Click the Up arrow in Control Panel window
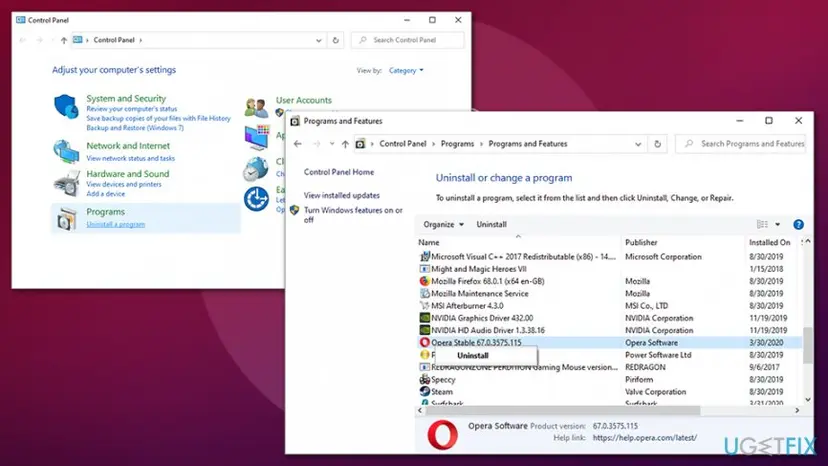Image resolution: width=828 pixels, height=466 pixels. coord(64,40)
